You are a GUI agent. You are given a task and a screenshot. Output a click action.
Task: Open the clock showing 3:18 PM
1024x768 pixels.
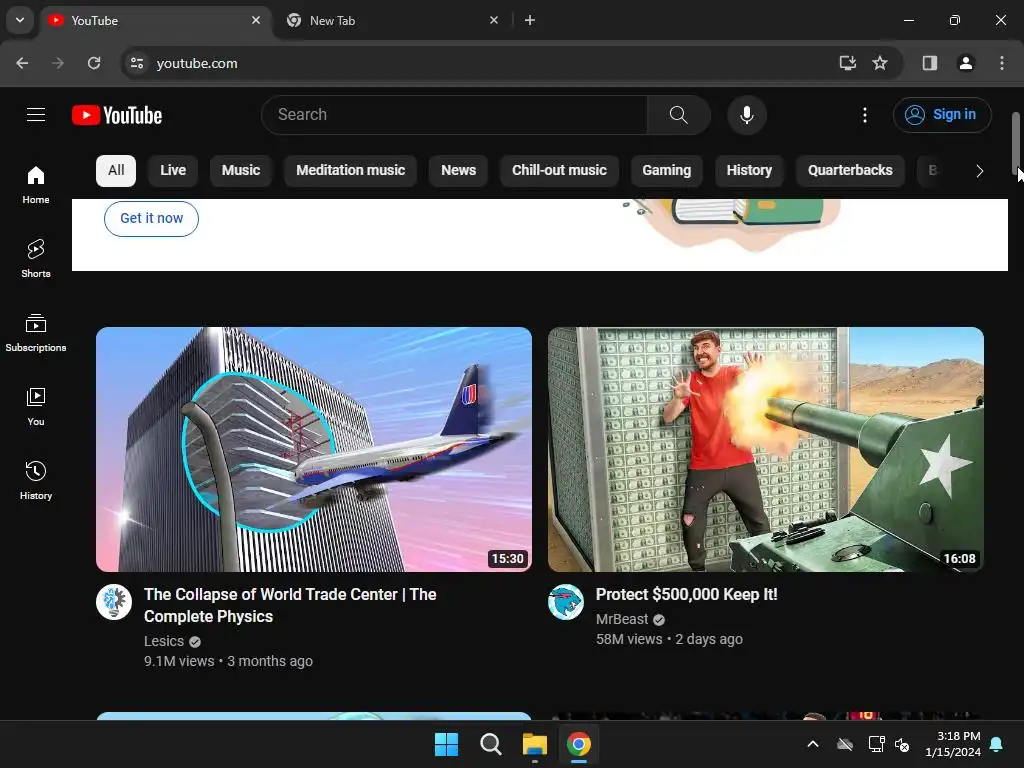click(x=953, y=744)
